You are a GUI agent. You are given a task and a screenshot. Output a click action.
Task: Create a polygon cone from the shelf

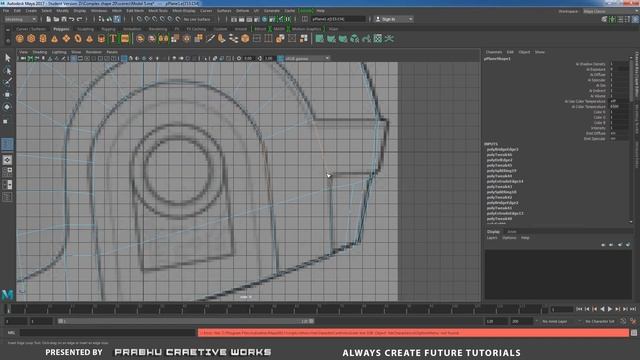54,39
